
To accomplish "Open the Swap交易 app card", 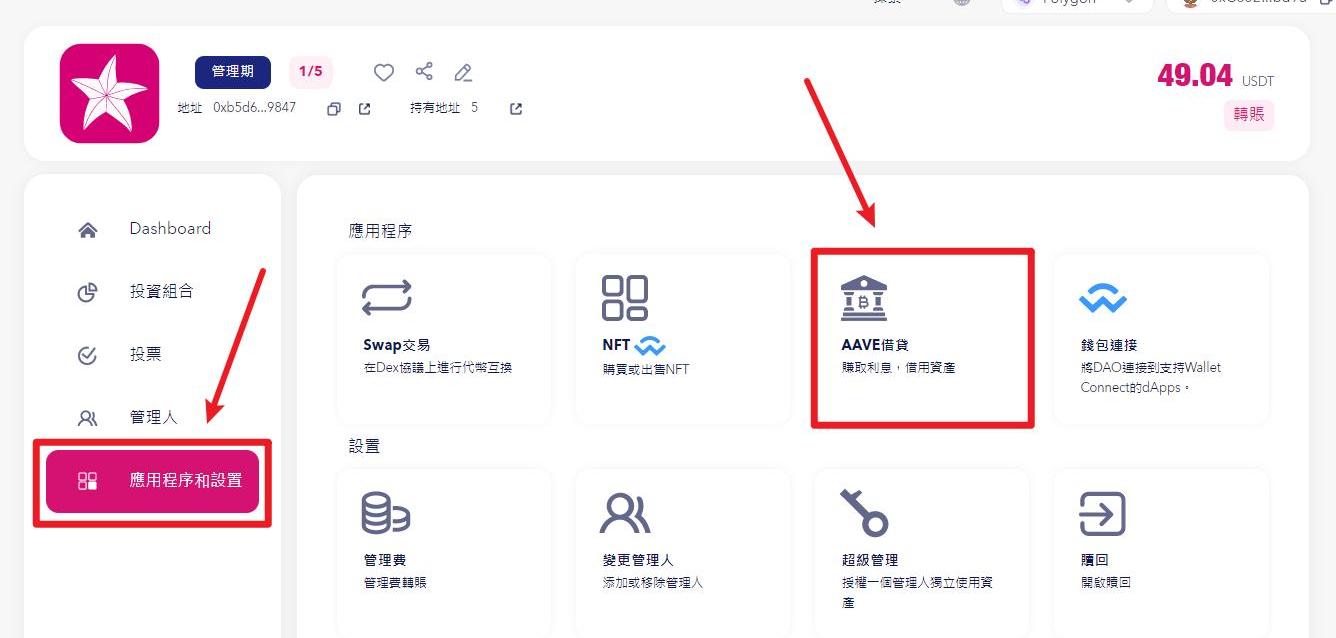I will [x=444, y=338].
